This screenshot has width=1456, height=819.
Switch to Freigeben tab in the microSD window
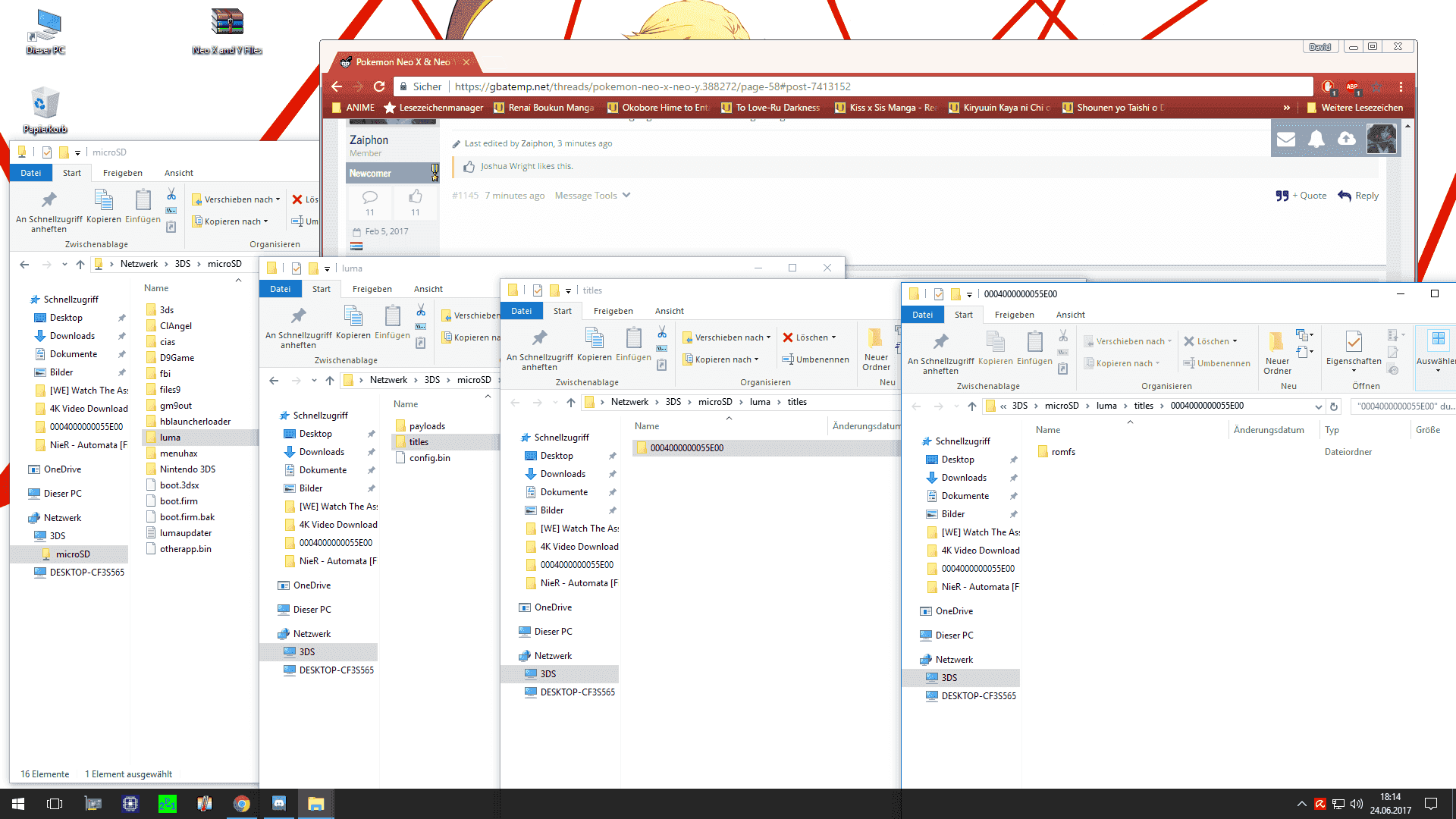(123, 173)
